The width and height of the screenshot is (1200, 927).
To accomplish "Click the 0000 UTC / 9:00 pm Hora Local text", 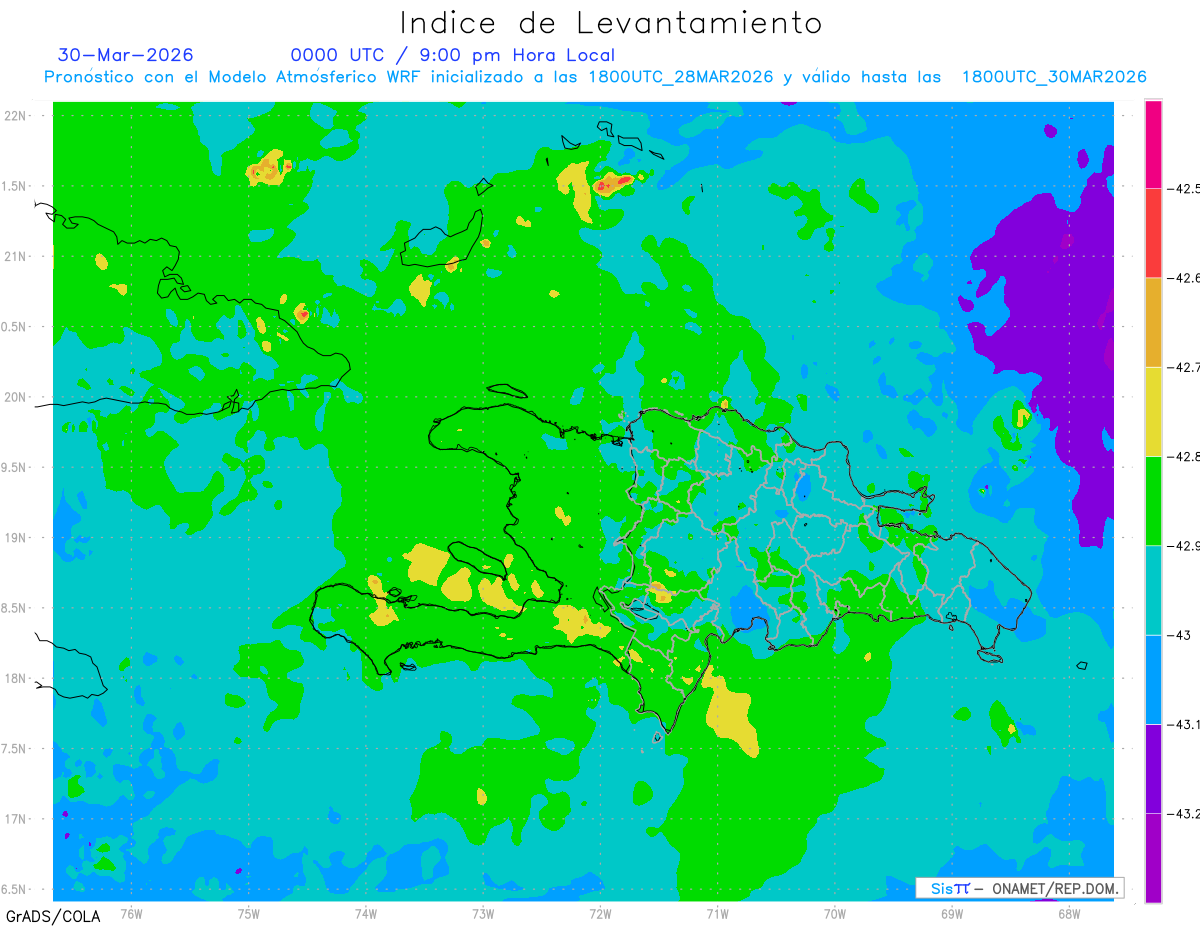I will [453, 55].
